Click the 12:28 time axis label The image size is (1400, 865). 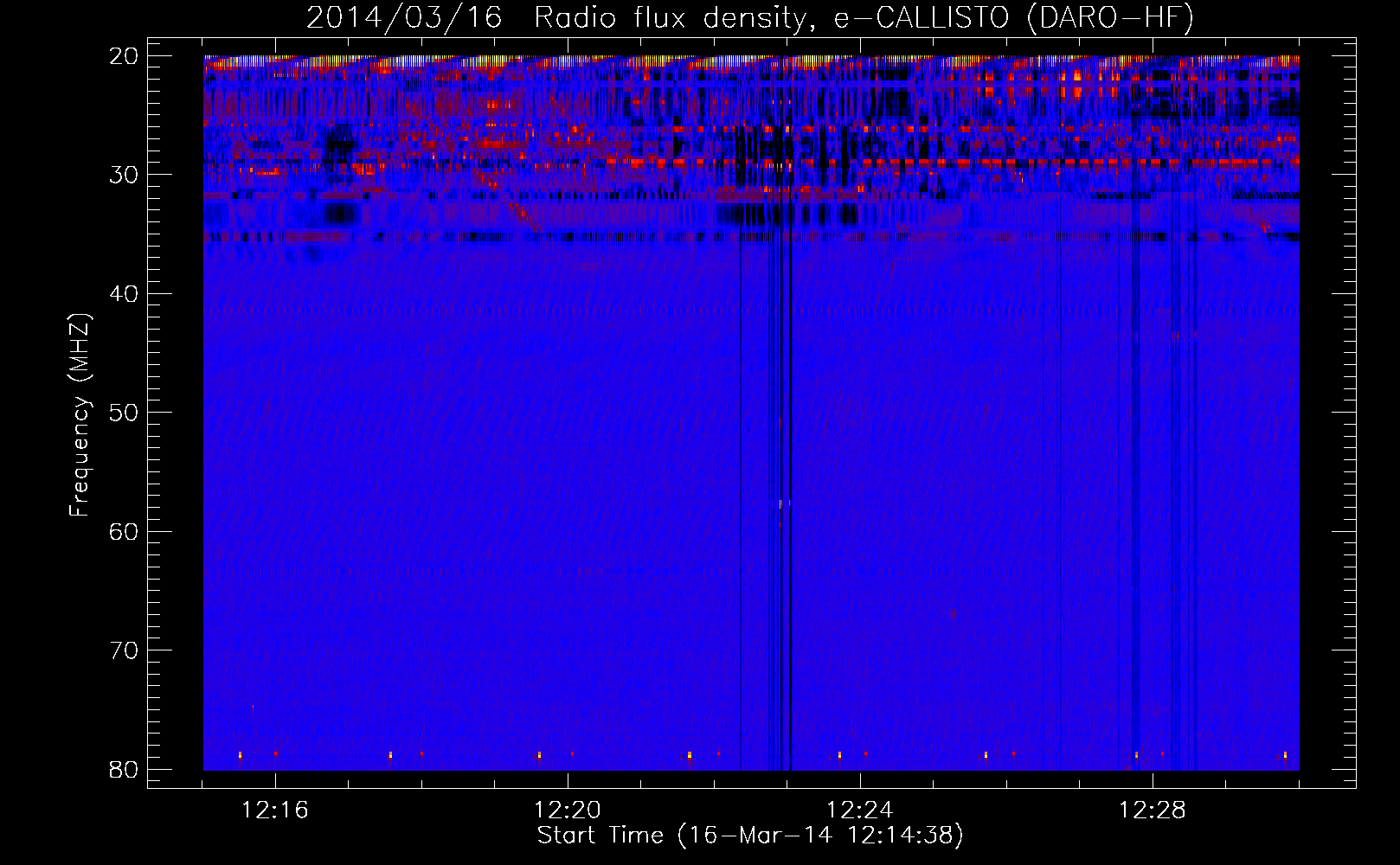tap(1153, 811)
